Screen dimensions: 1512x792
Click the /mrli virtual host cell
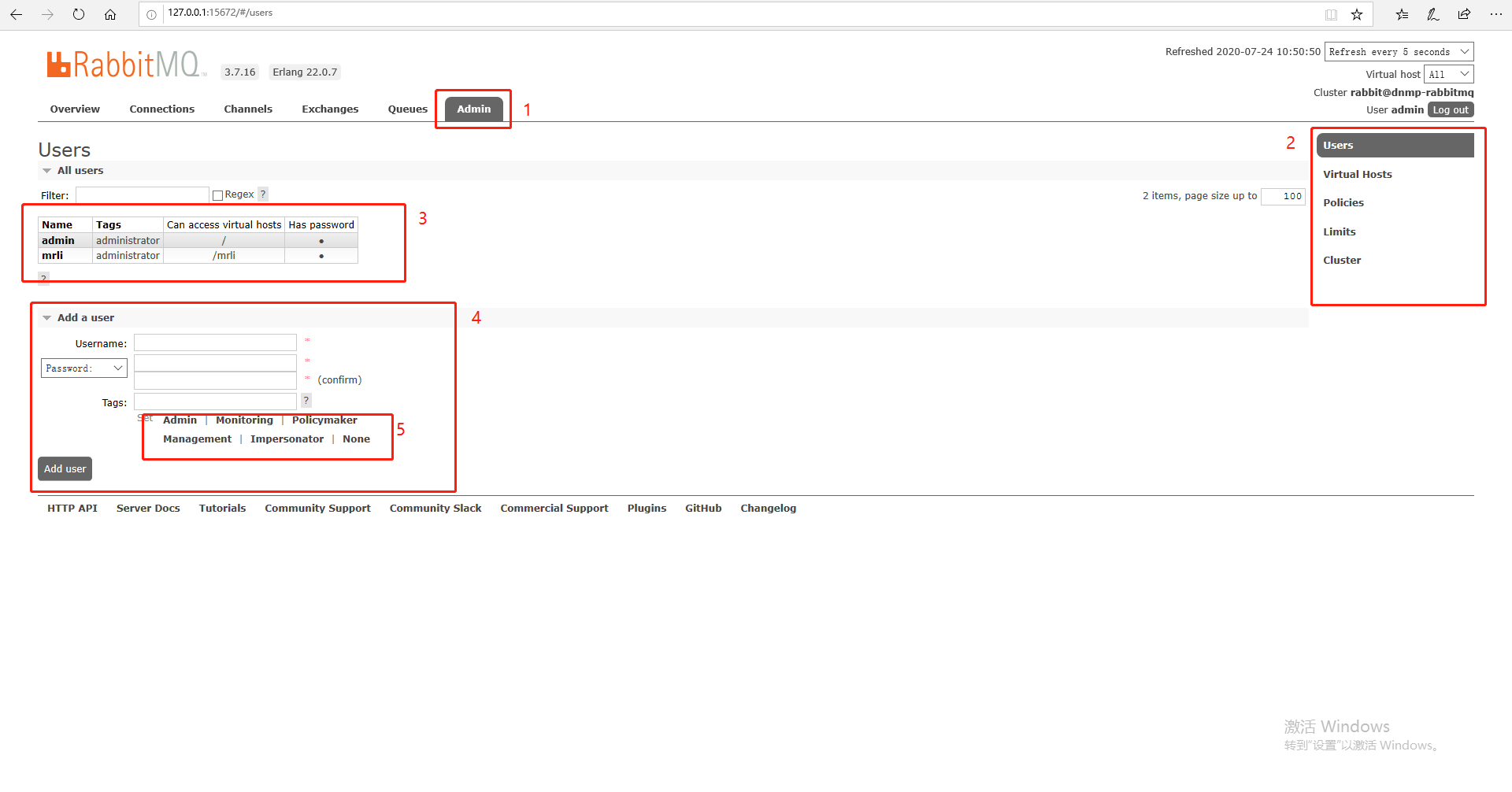pos(224,255)
